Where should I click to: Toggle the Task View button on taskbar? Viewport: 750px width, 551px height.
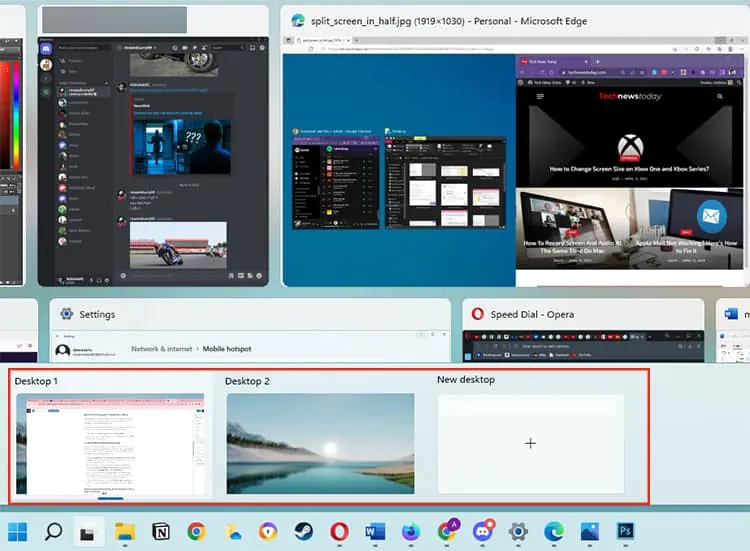click(x=88, y=532)
